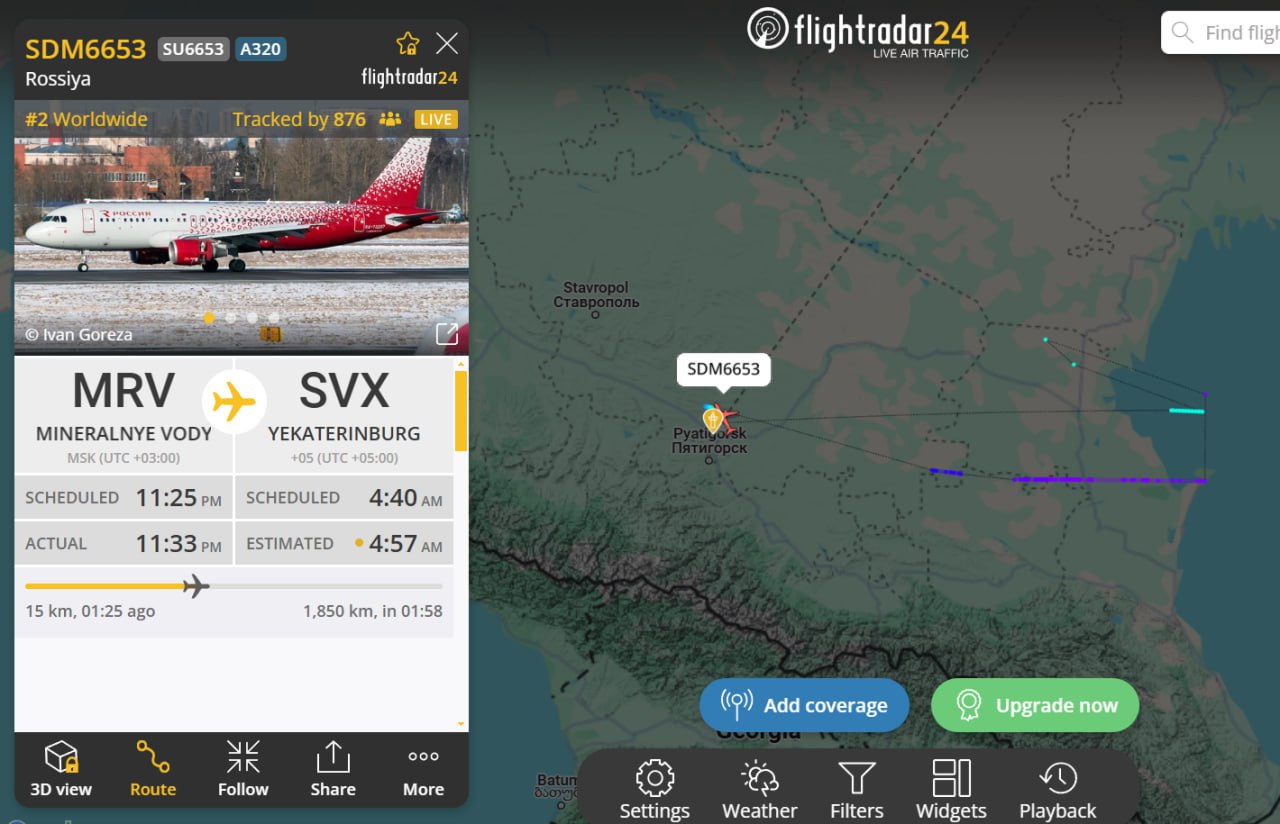The image size is (1280, 824).
Task: Open map Settings gear
Action: (x=655, y=789)
